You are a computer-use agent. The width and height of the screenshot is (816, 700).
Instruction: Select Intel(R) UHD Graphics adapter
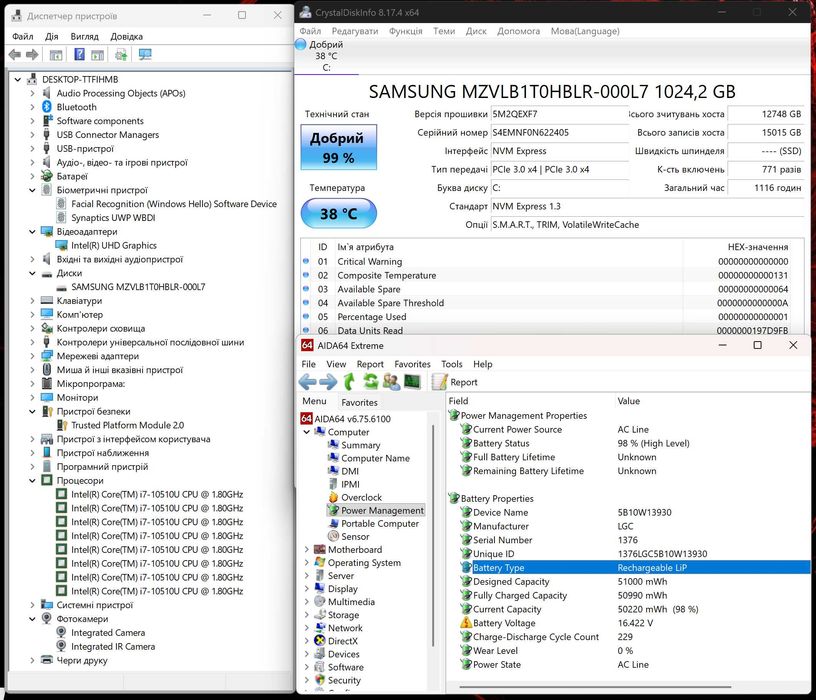[113, 245]
